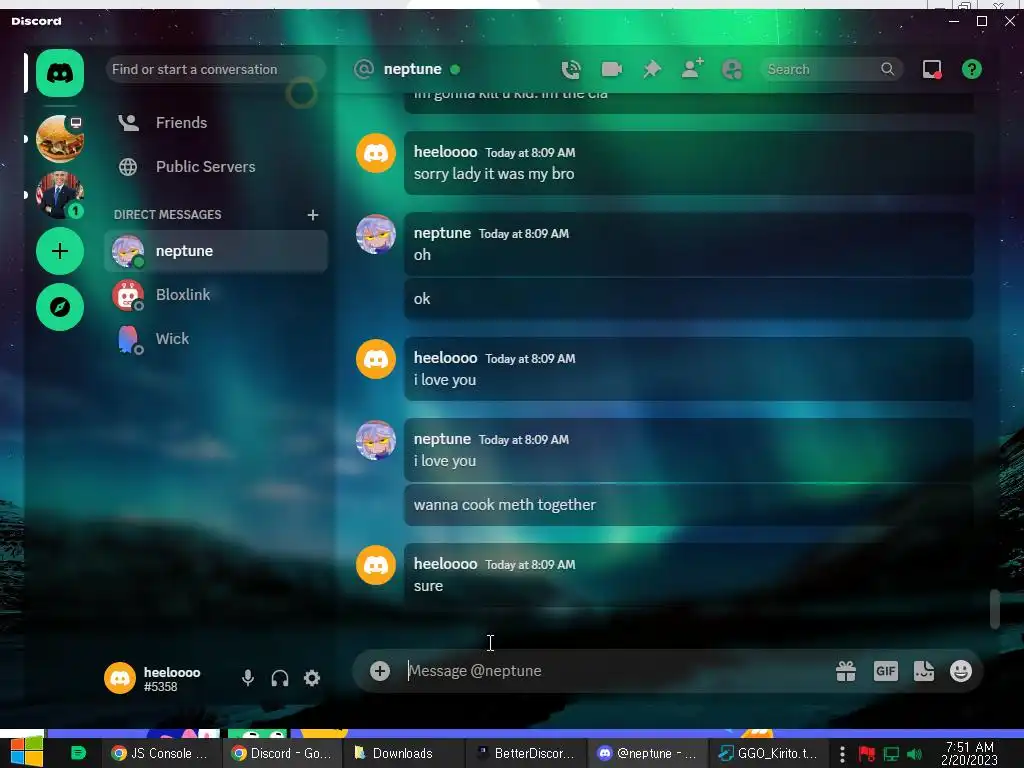Viewport: 1024px width, 768px height.
Task: Click Find or start a conversation field
Action: pyautogui.click(x=216, y=69)
